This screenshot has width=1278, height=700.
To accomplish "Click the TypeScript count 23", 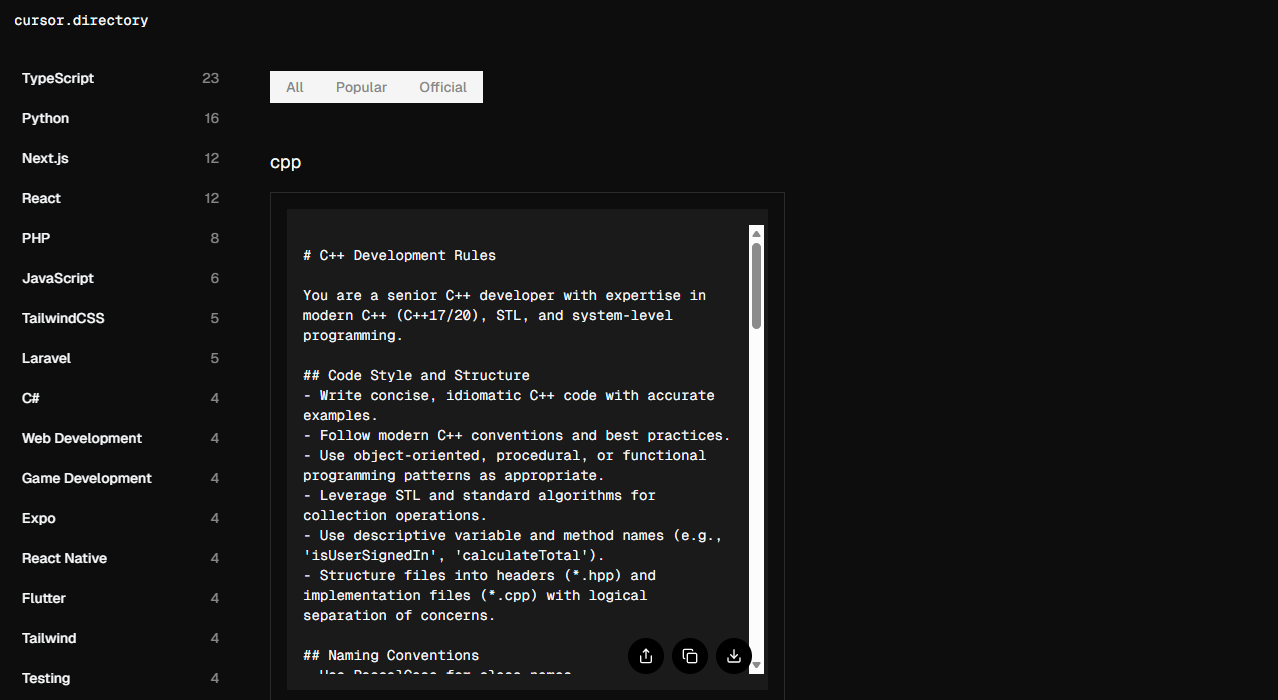I will 210,78.
